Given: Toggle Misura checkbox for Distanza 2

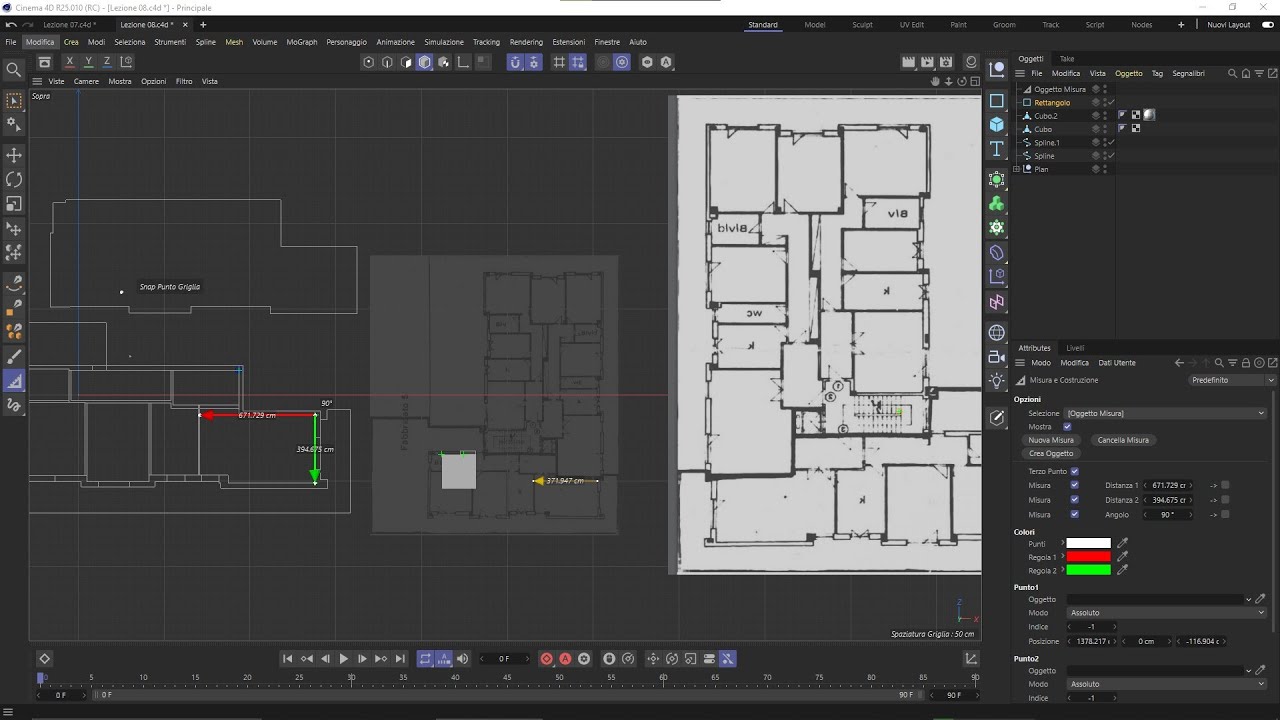Looking at the screenshot, I should coord(1074,500).
